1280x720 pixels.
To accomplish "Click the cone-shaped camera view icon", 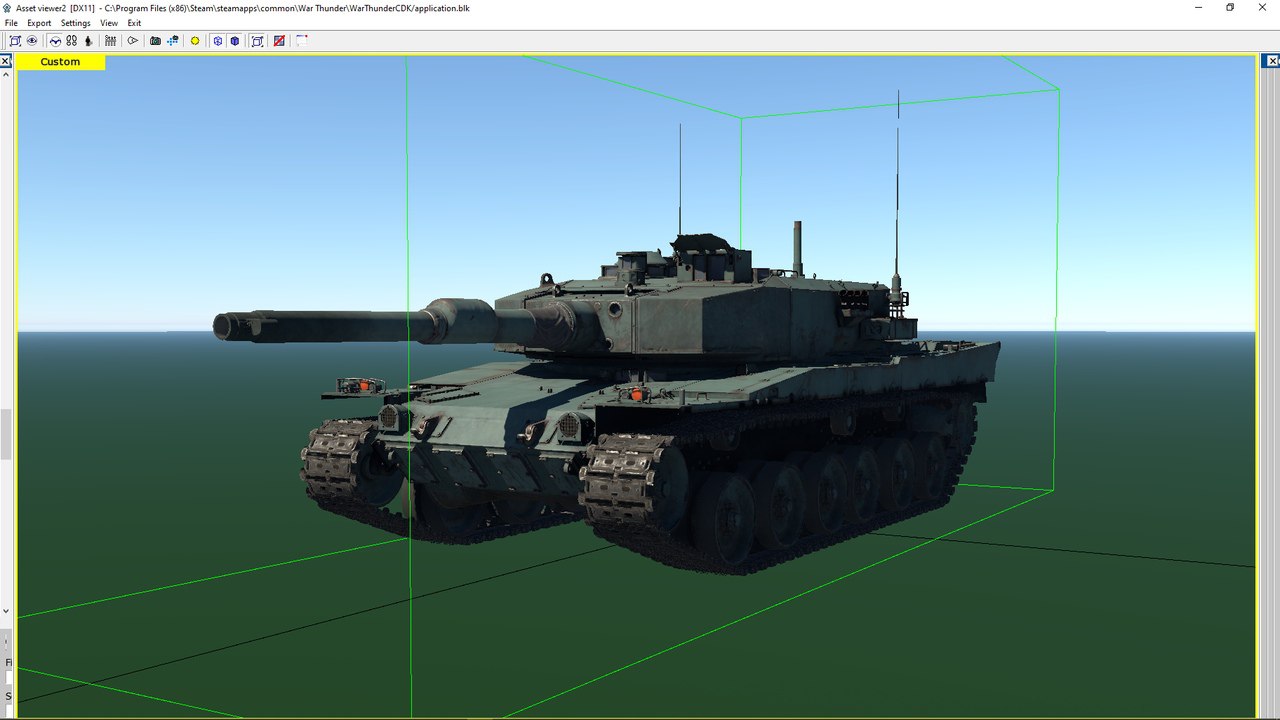I will [x=132, y=41].
